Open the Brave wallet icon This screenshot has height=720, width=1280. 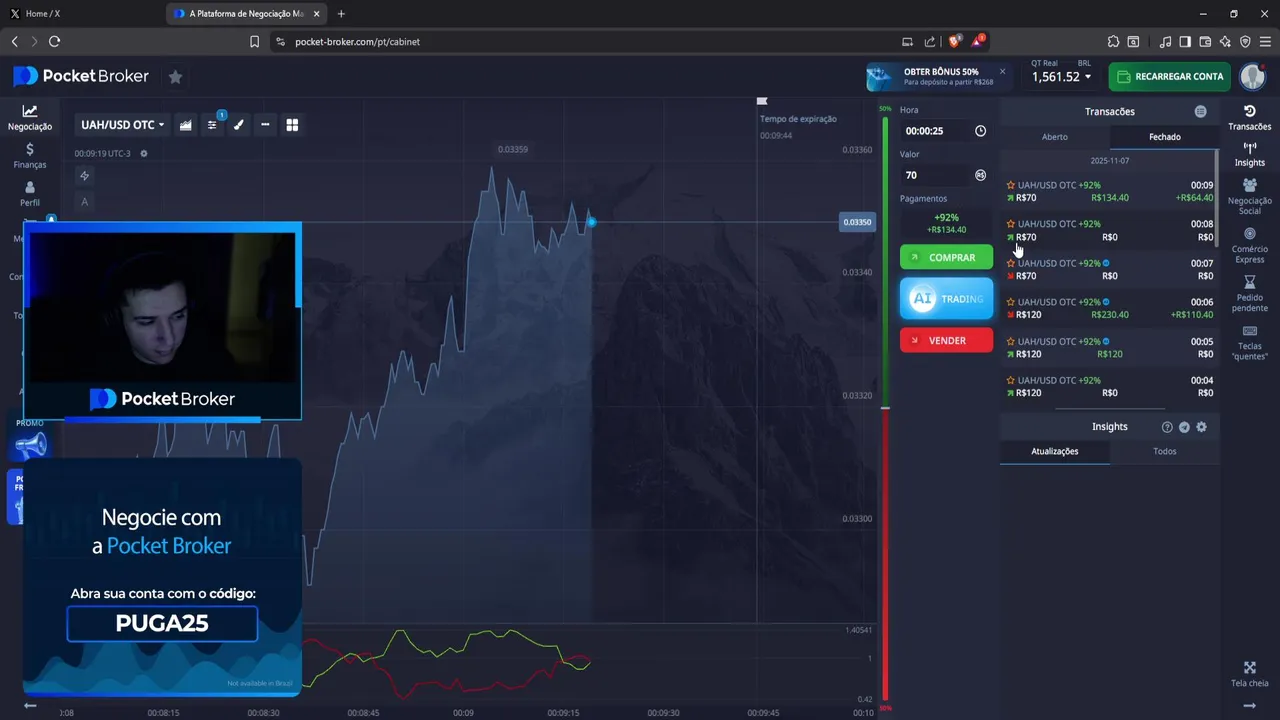[1205, 42]
